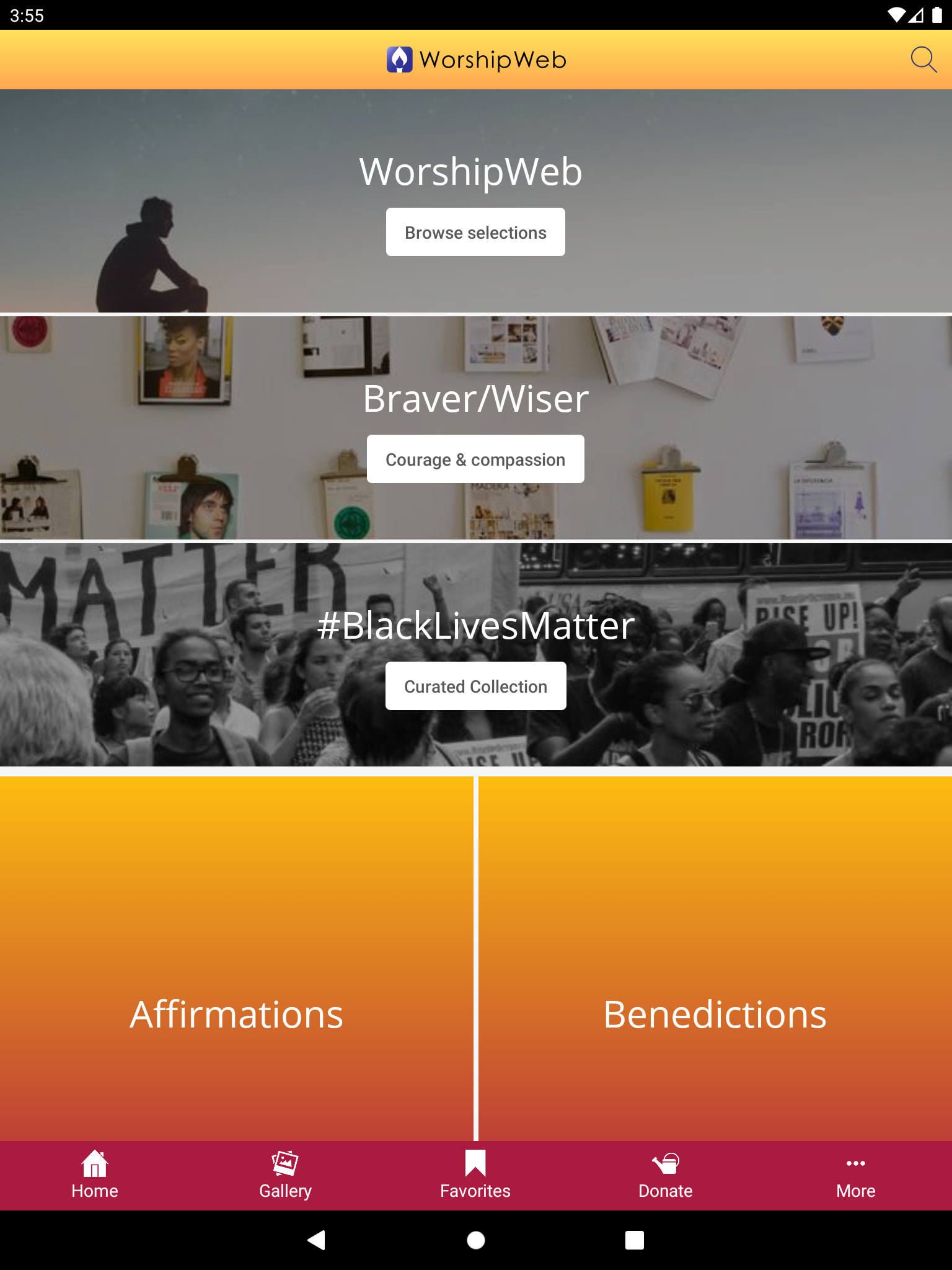Tap the Donate watering-can icon
Viewport: 952px width, 1270px height.
coord(666,1163)
